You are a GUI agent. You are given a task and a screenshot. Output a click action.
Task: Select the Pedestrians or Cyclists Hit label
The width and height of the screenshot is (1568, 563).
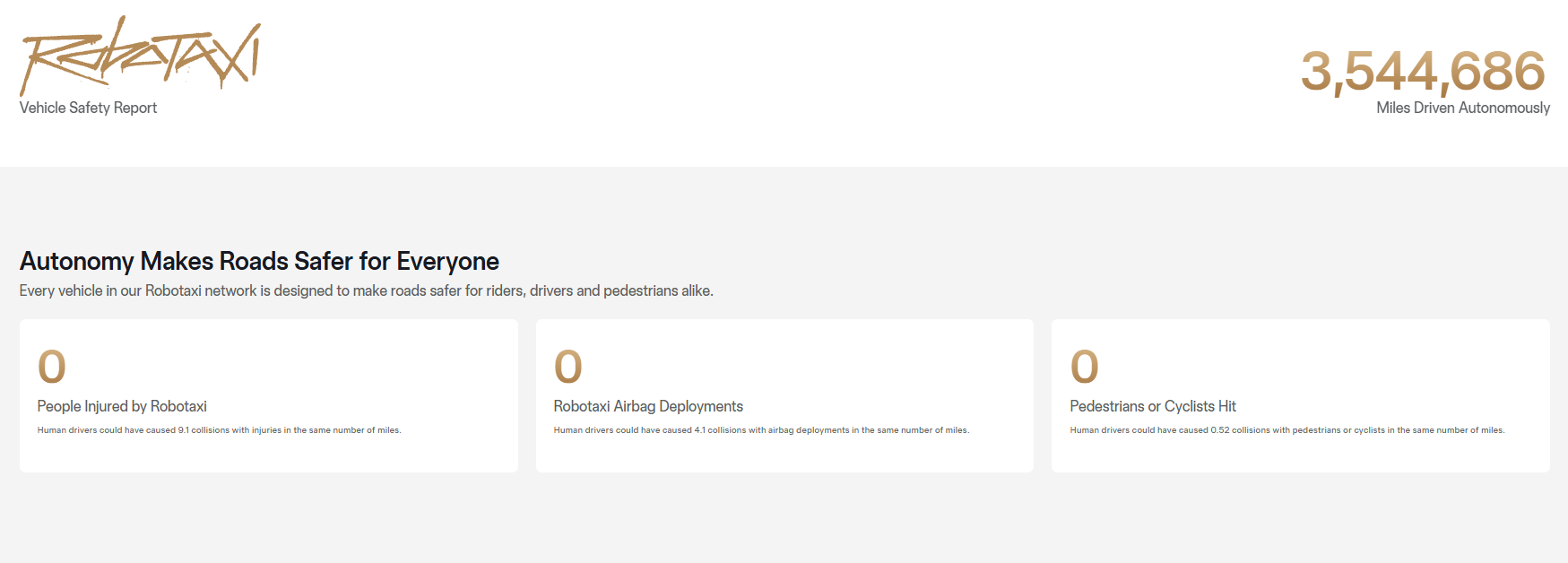[1153, 406]
